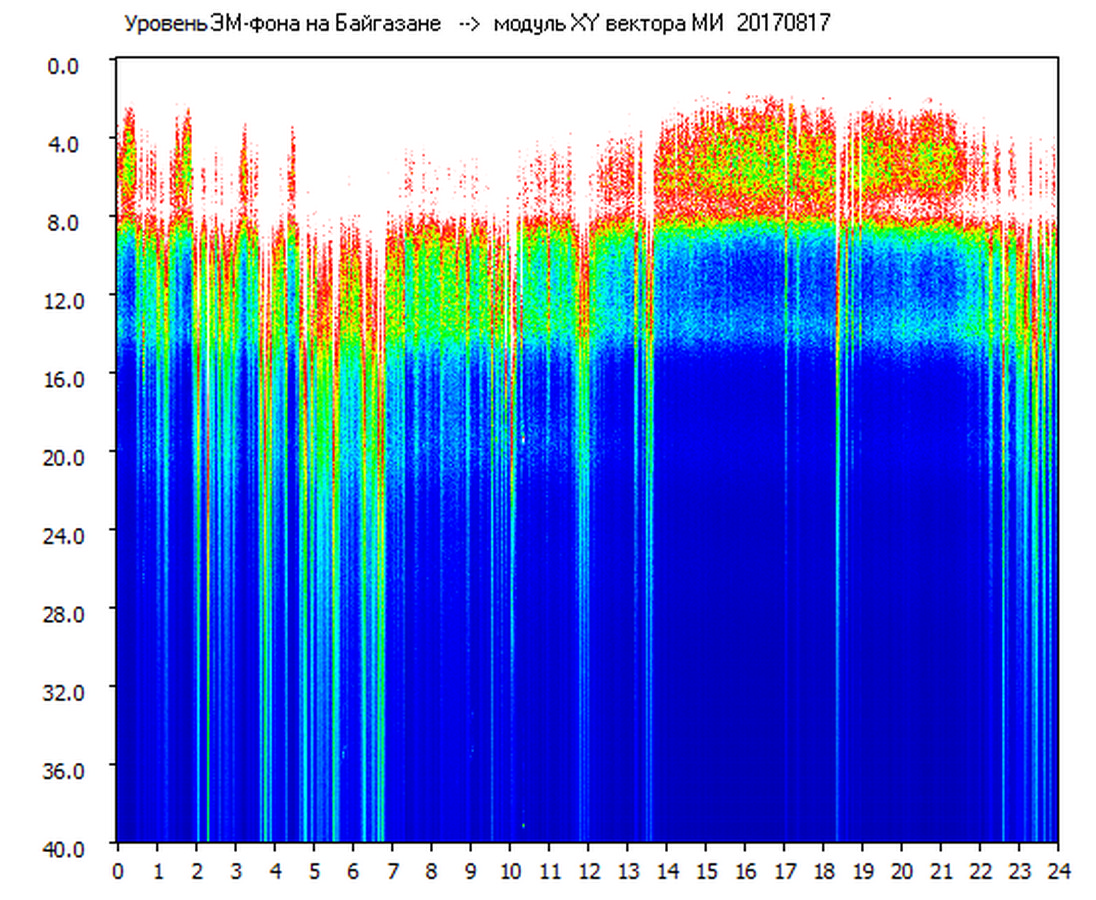Image resolution: width=1096 pixels, height=900 pixels.
Task: Click the date 20170817 in the title
Action: tap(783, 24)
